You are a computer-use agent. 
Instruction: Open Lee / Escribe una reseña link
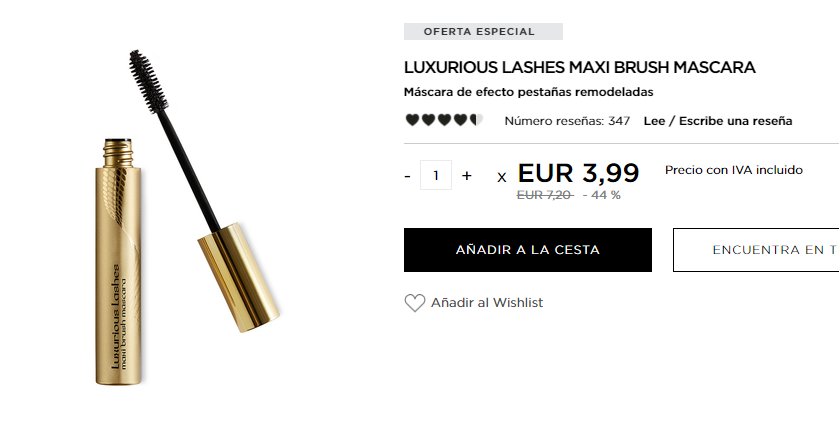coord(718,121)
